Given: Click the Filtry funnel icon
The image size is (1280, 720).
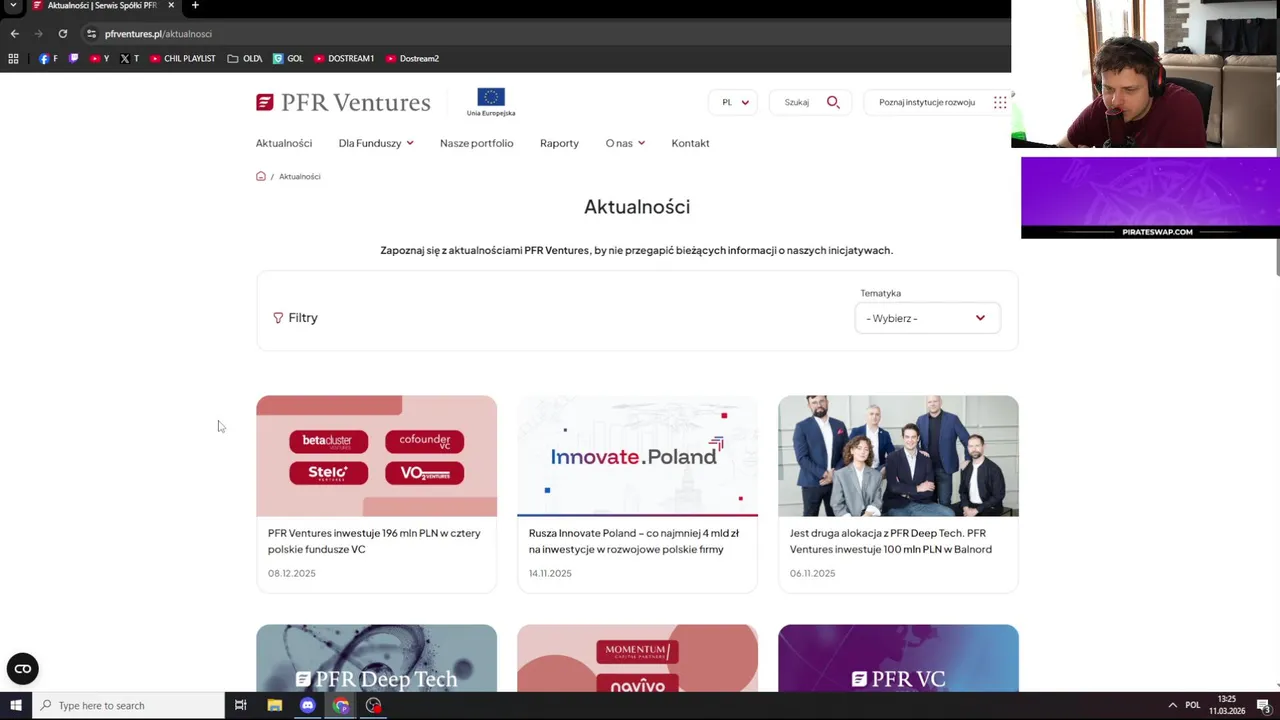Looking at the screenshot, I should click(x=278, y=318).
